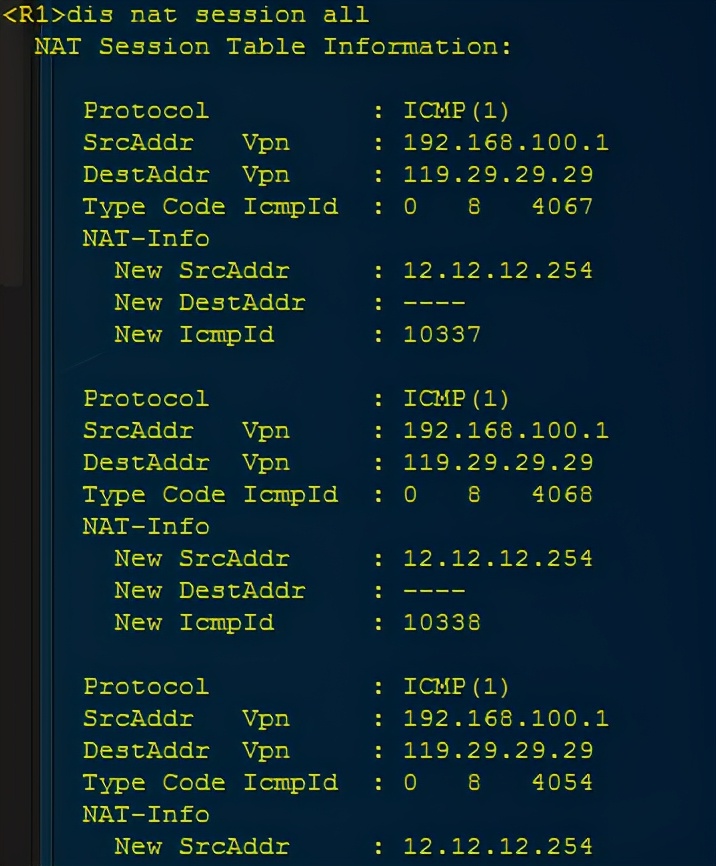The width and height of the screenshot is (716, 866).
Task: Click the New IcmpId value 10338
Action: point(441,623)
